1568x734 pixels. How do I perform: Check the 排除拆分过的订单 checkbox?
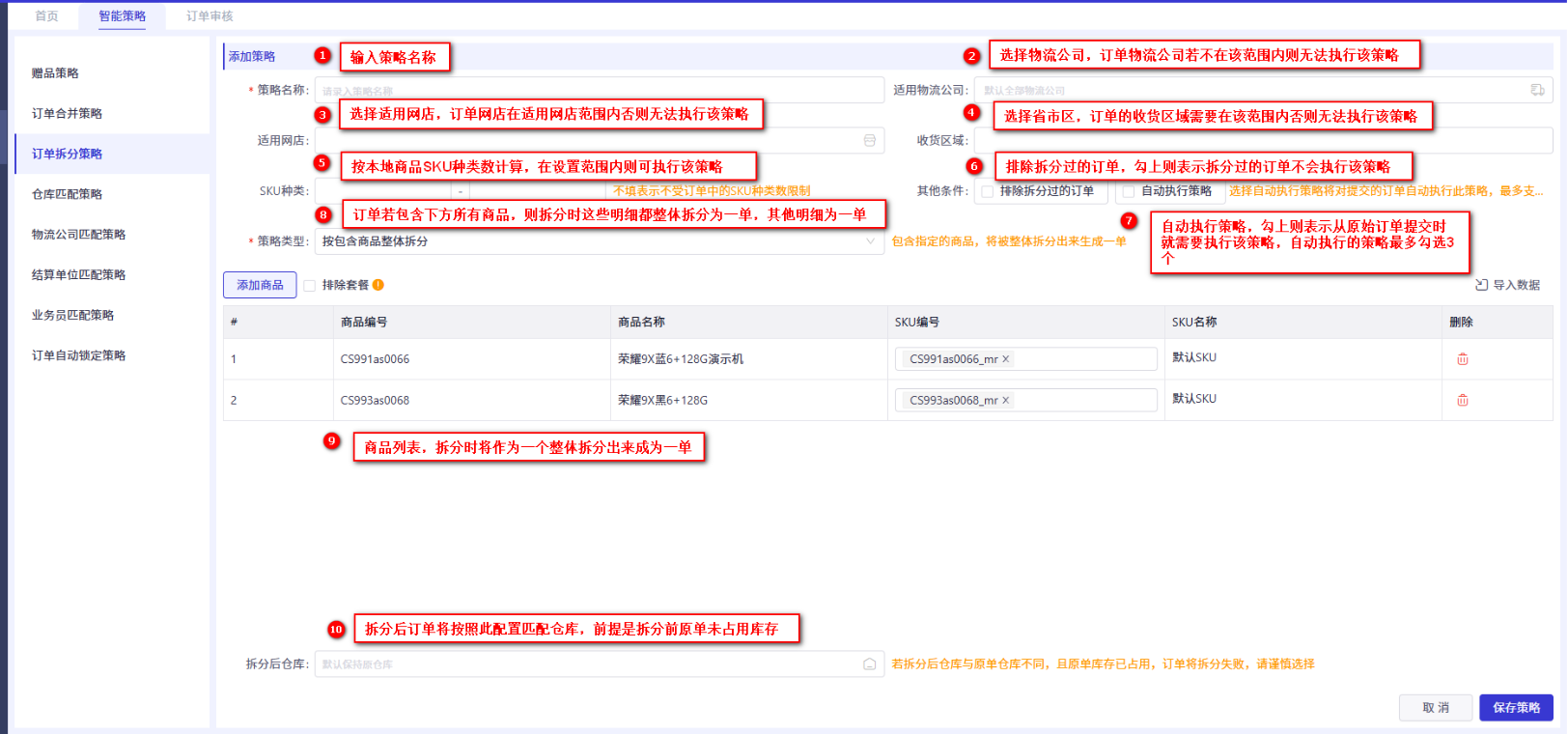click(x=987, y=191)
